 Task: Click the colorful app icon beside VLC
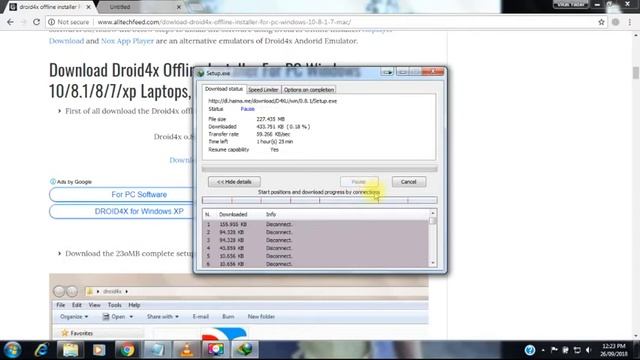[215, 350]
